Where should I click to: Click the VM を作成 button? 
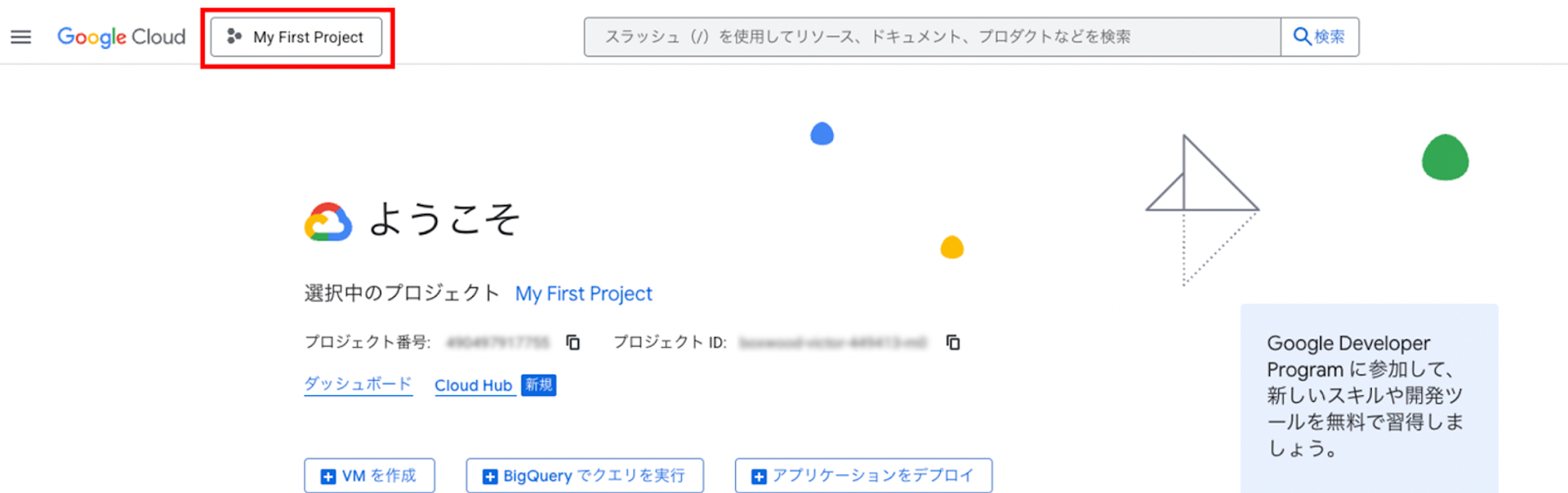pos(369,476)
